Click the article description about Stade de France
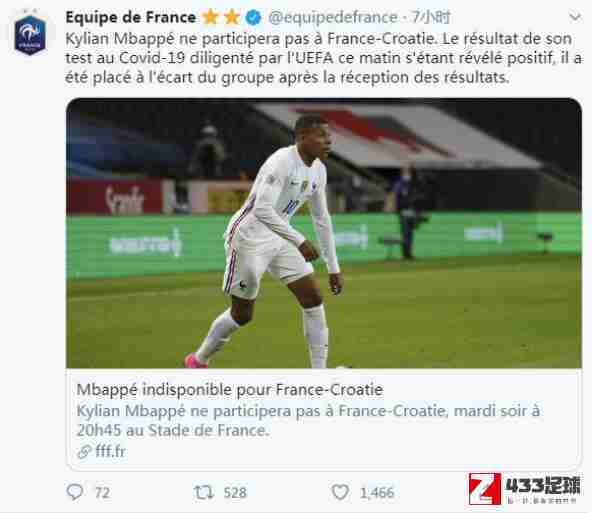Viewport: 592px width, 513px height. pos(308,420)
